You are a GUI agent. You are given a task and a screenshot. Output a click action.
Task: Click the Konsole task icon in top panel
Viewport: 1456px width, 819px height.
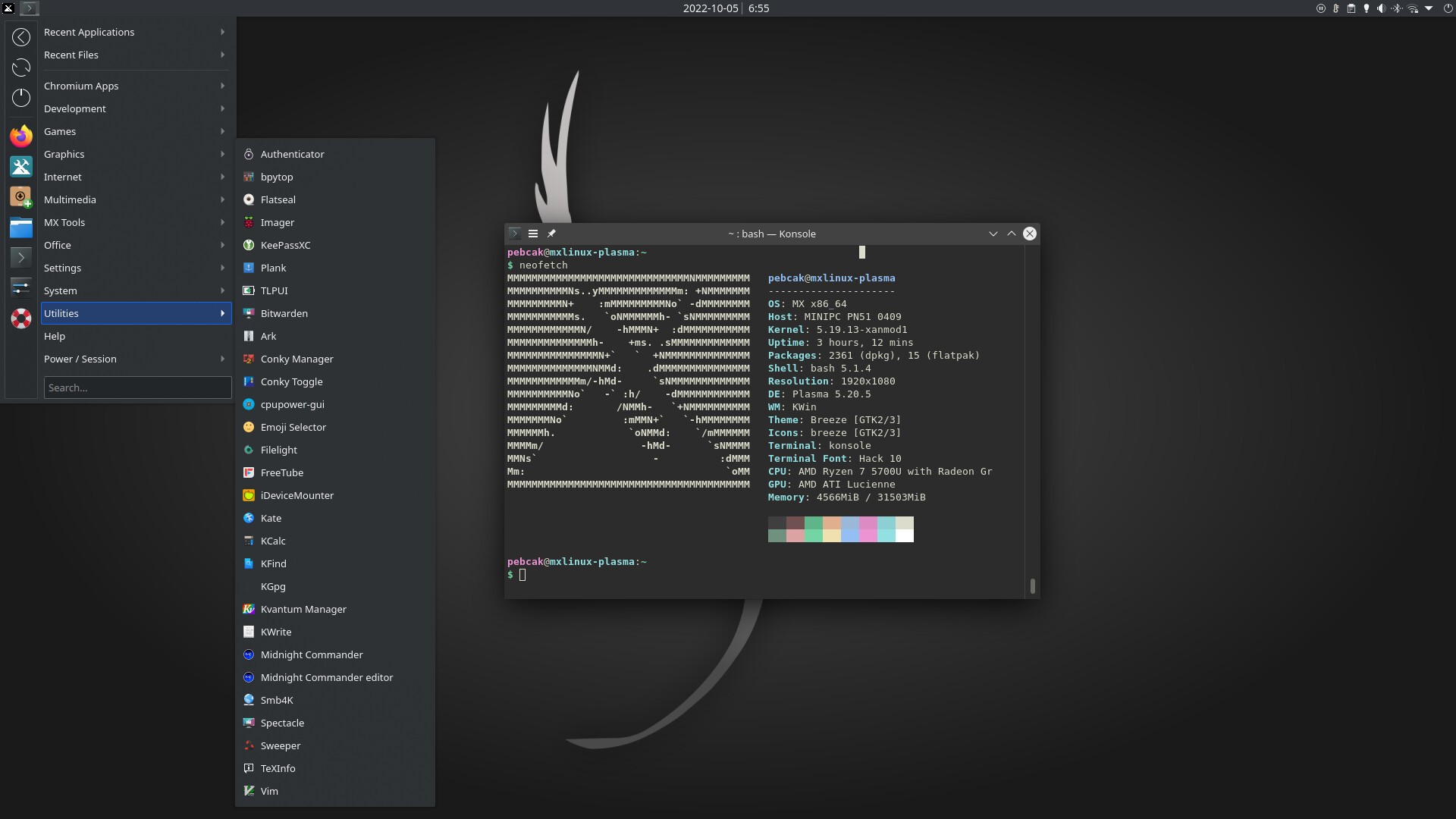pyautogui.click(x=29, y=8)
